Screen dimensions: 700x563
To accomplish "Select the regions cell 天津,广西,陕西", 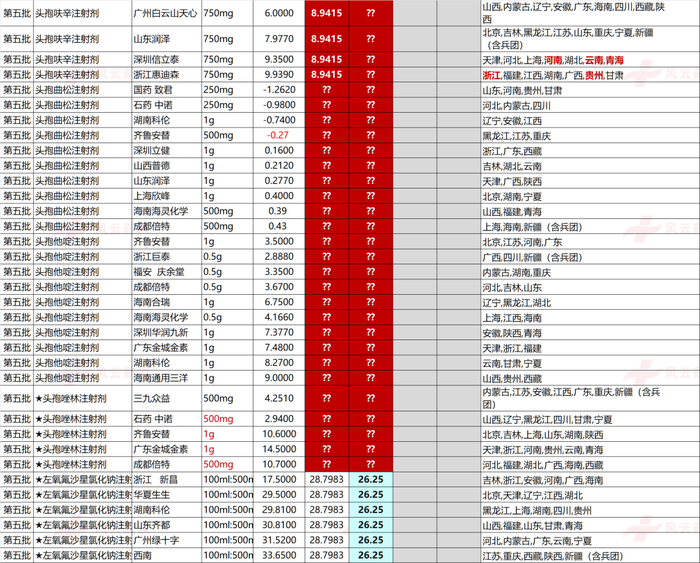I will point(590,181).
